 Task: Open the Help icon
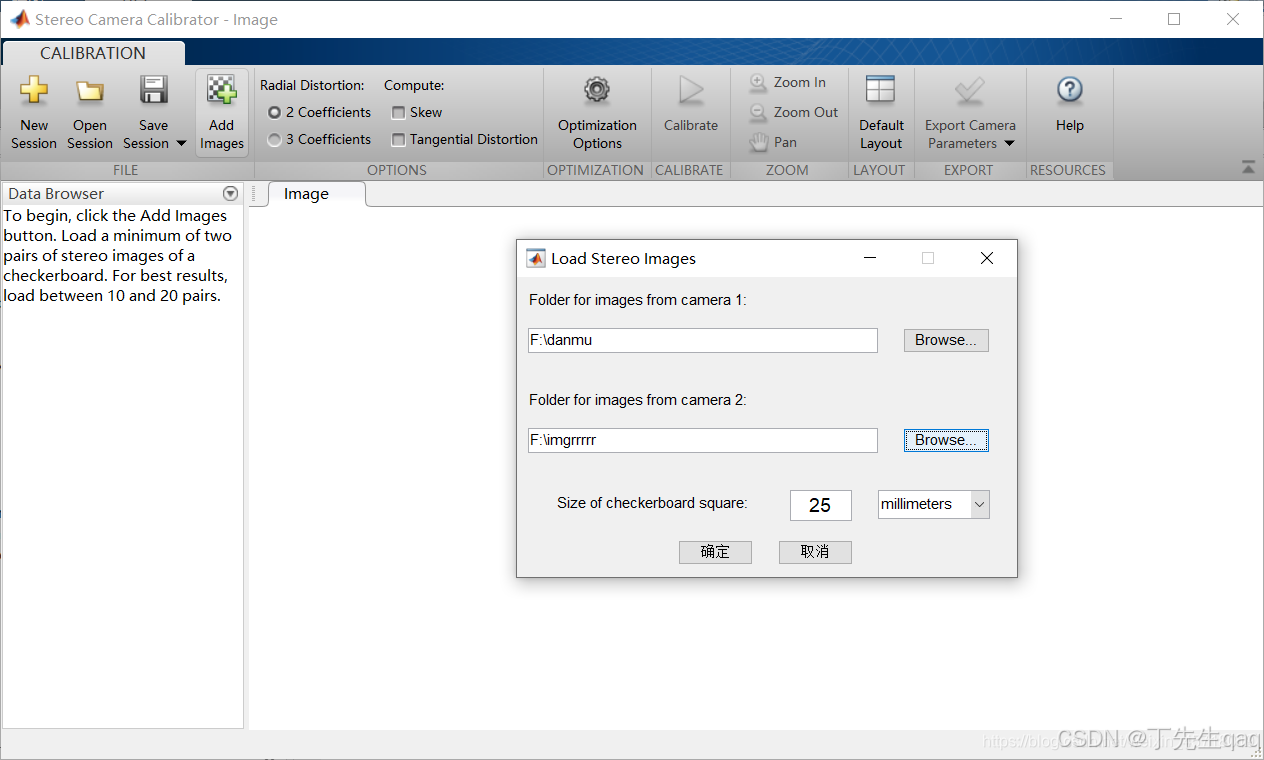(x=1070, y=91)
